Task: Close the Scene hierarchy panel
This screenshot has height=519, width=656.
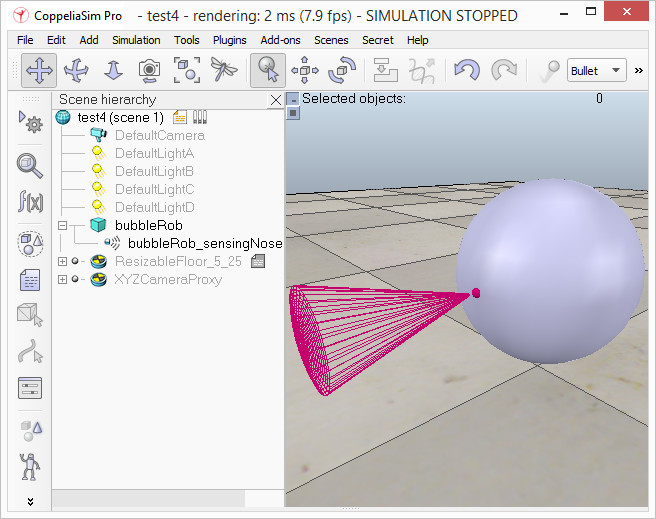Action: click(276, 100)
